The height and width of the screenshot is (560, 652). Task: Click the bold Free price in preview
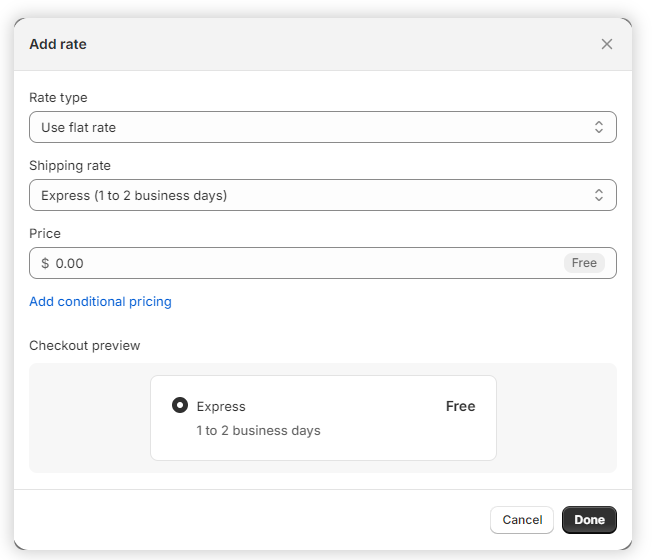460,406
